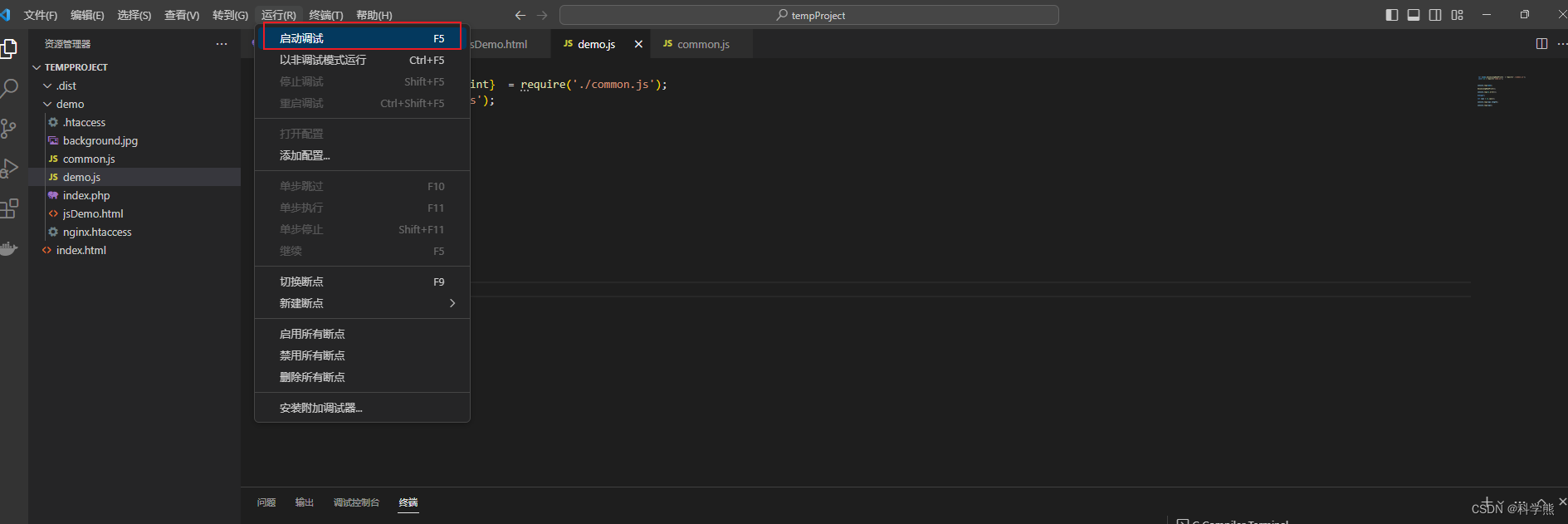
Task: Open the Docker view icon
Action: tap(9, 248)
